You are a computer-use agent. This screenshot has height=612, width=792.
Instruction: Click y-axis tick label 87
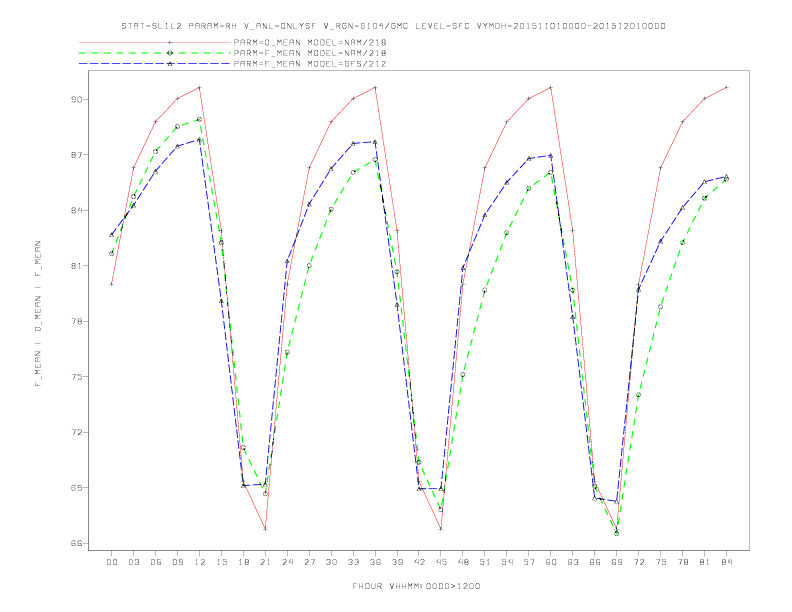pos(76,155)
